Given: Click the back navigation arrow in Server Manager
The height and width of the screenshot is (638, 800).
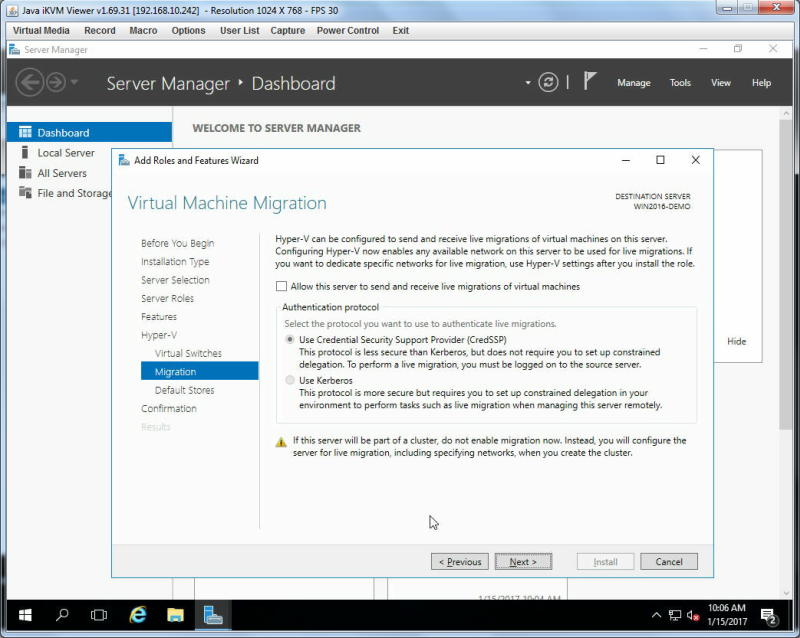Looking at the screenshot, I should click(30, 82).
